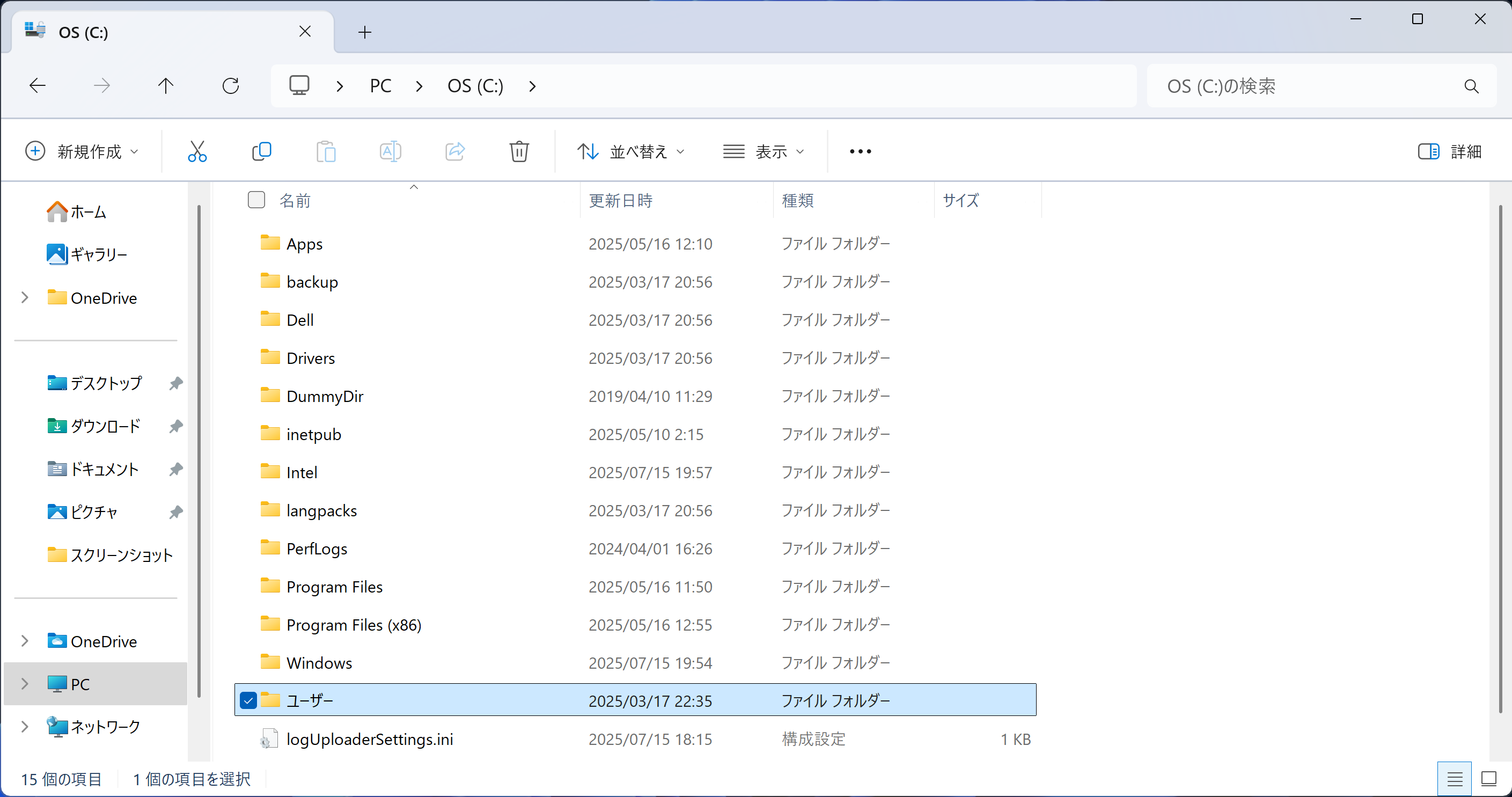The width and height of the screenshot is (1512, 797).
Task: Click the file list vertical scrollbar
Action: (1500, 458)
